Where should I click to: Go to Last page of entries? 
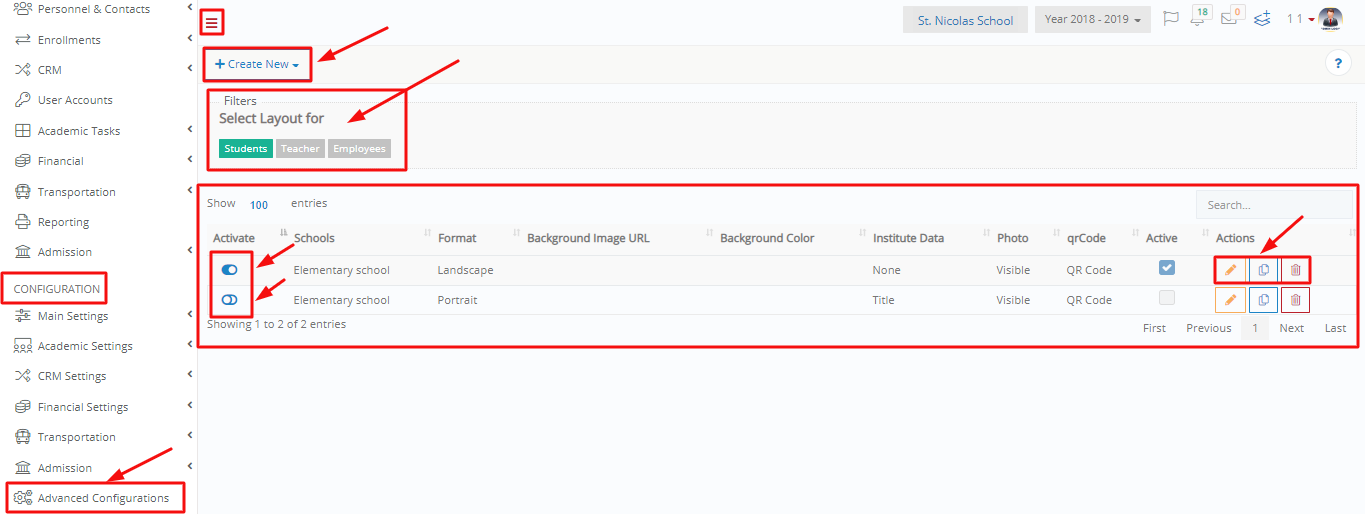1335,328
